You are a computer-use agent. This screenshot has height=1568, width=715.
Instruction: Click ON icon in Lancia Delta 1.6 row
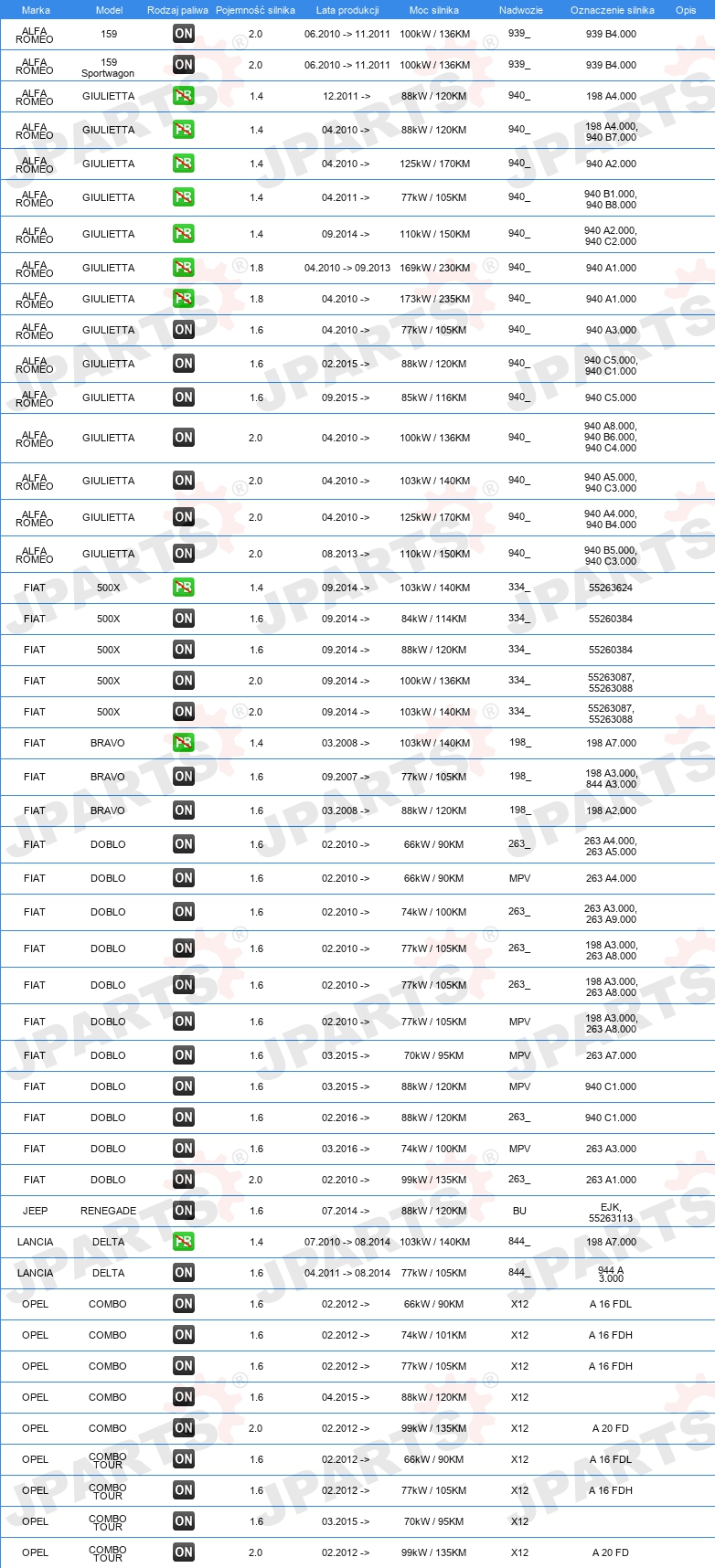click(184, 1273)
